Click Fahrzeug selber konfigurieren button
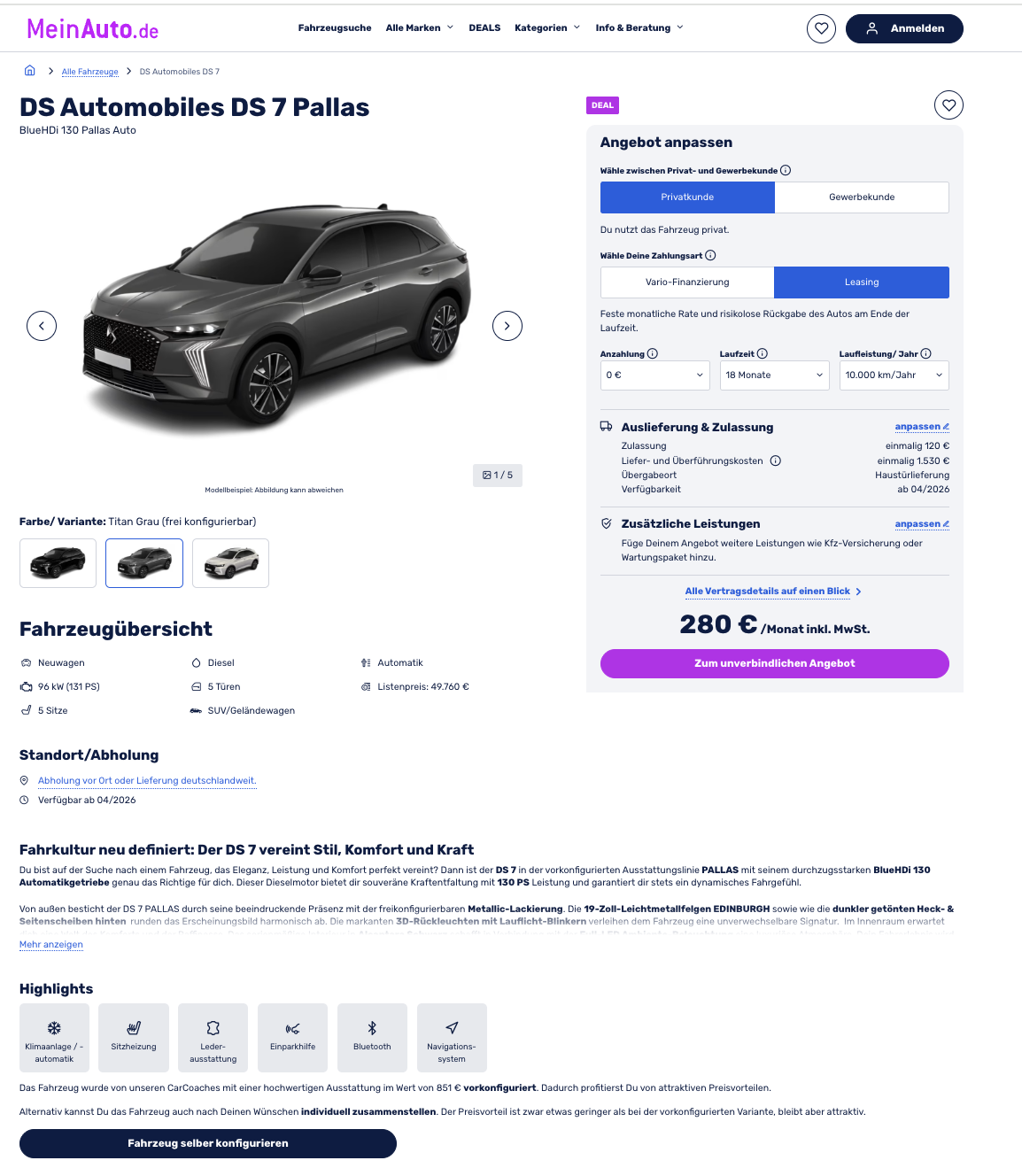 point(208,1143)
